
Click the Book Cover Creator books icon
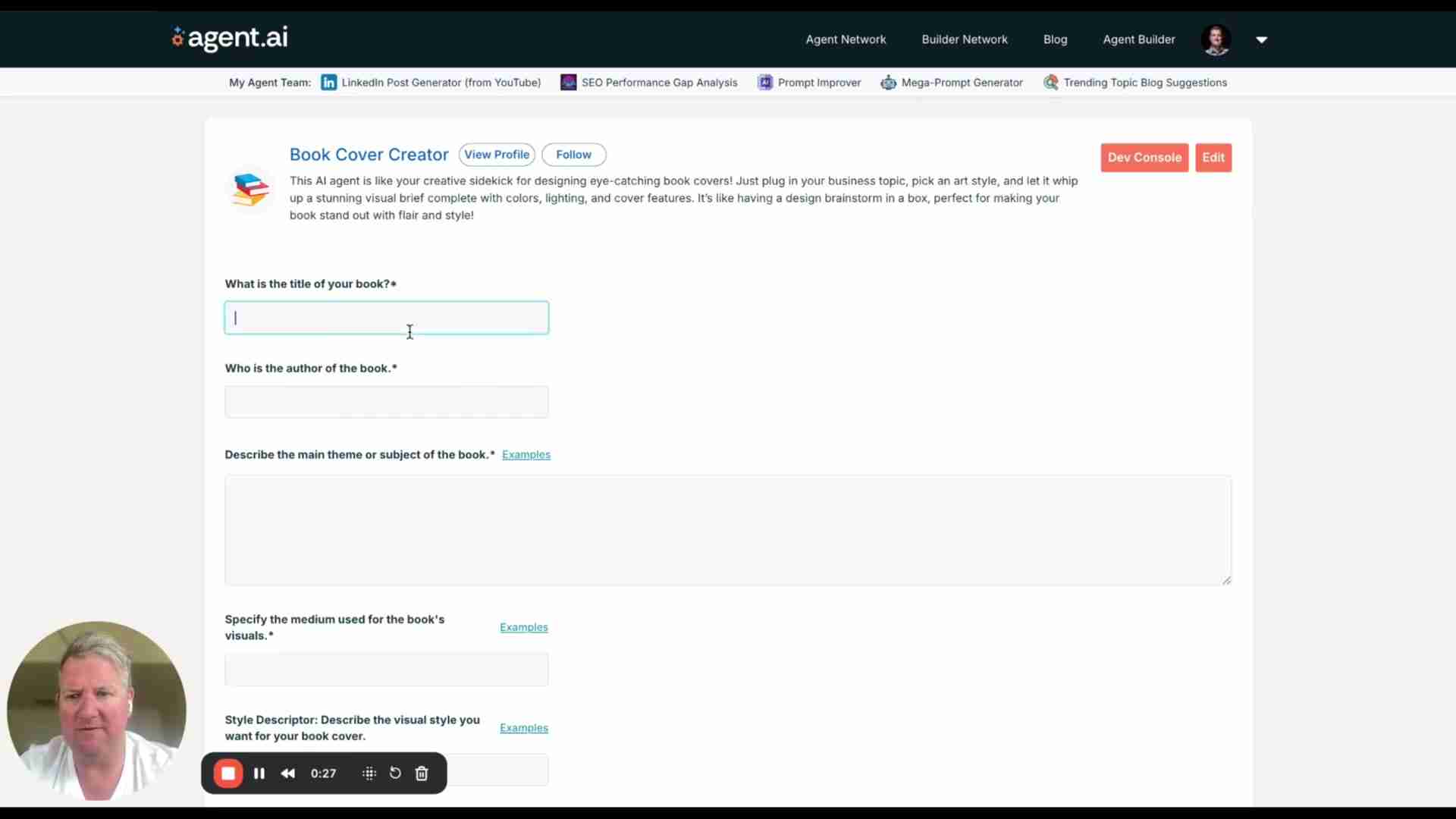click(251, 189)
